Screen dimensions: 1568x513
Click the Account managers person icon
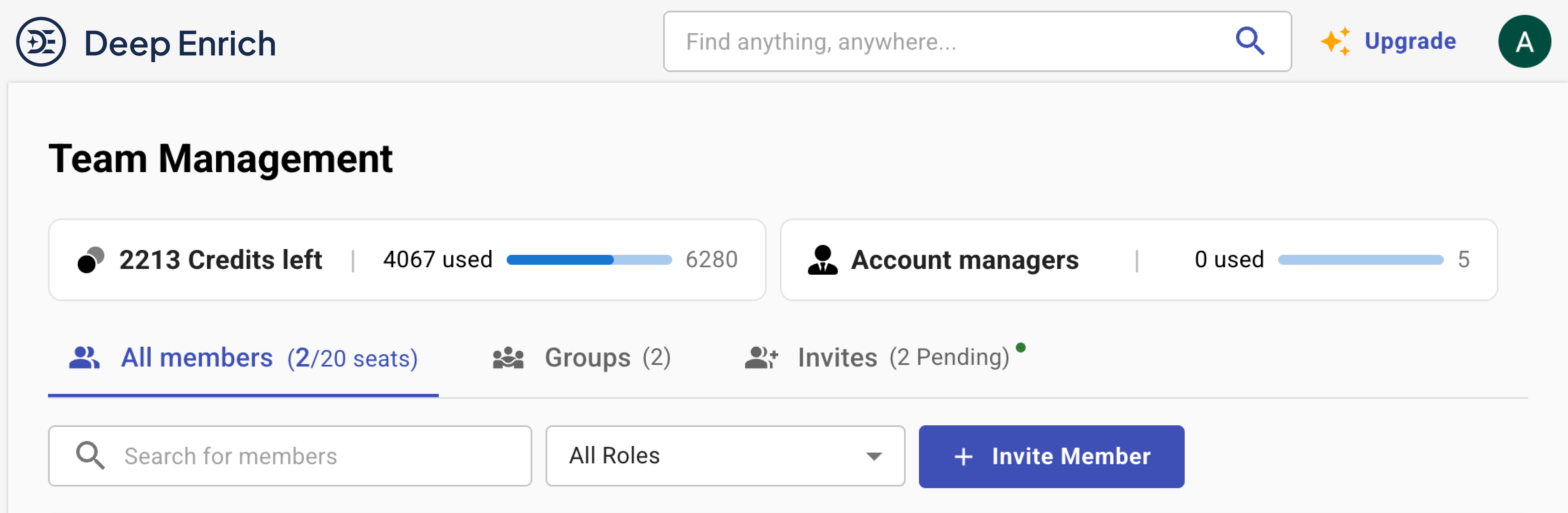[x=824, y=259]
